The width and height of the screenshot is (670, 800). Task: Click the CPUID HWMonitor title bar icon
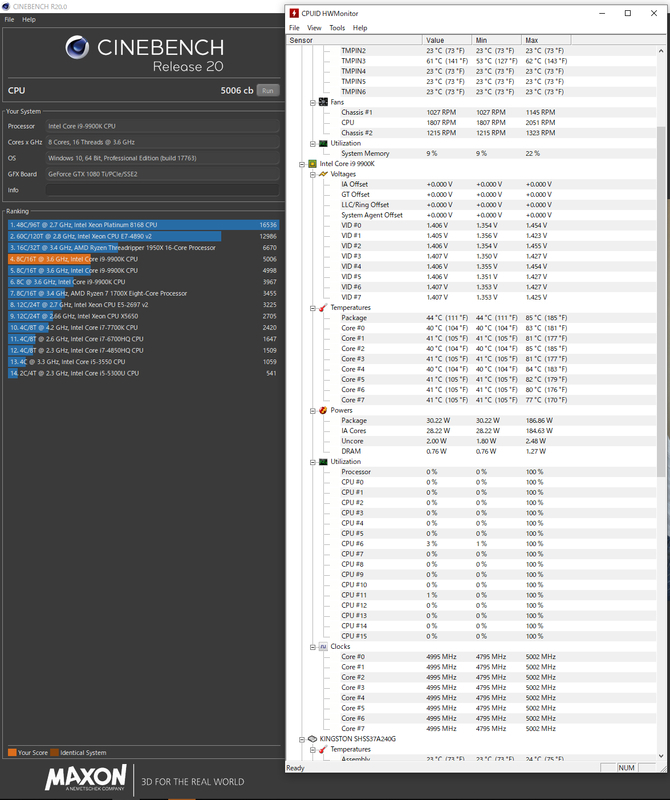[x=294, y=13]
